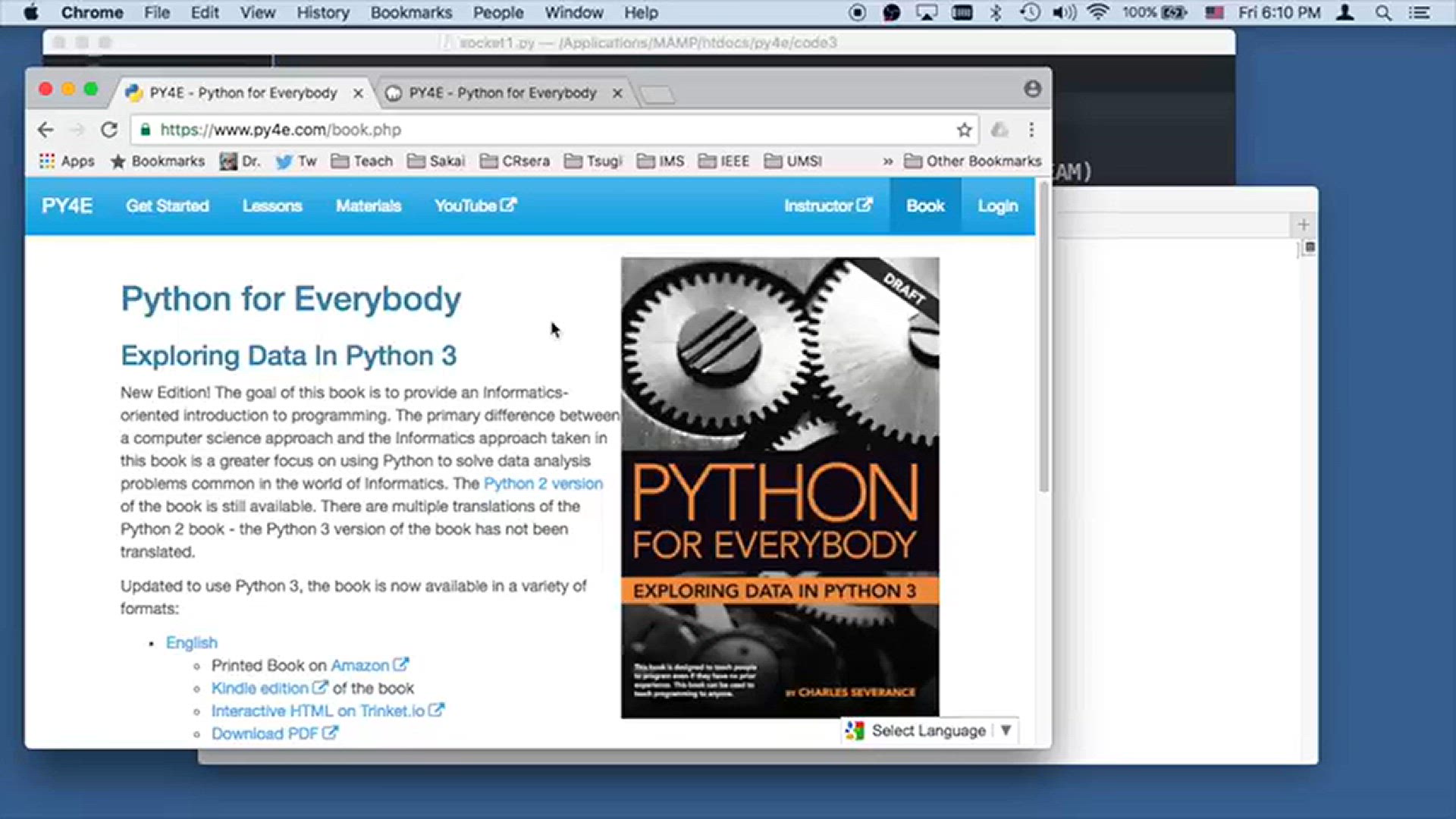Open the Bookmarks star folder

point(158,161)
